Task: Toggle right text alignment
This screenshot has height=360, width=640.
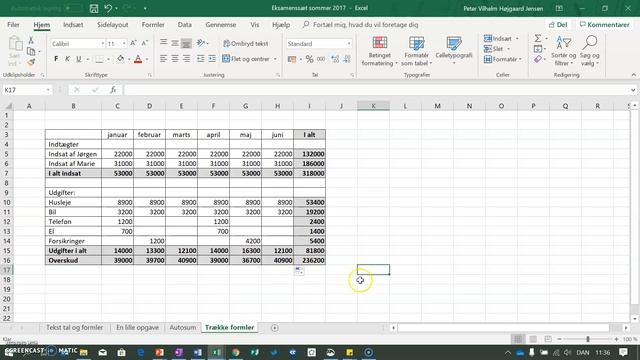Action: click(186, 59)
